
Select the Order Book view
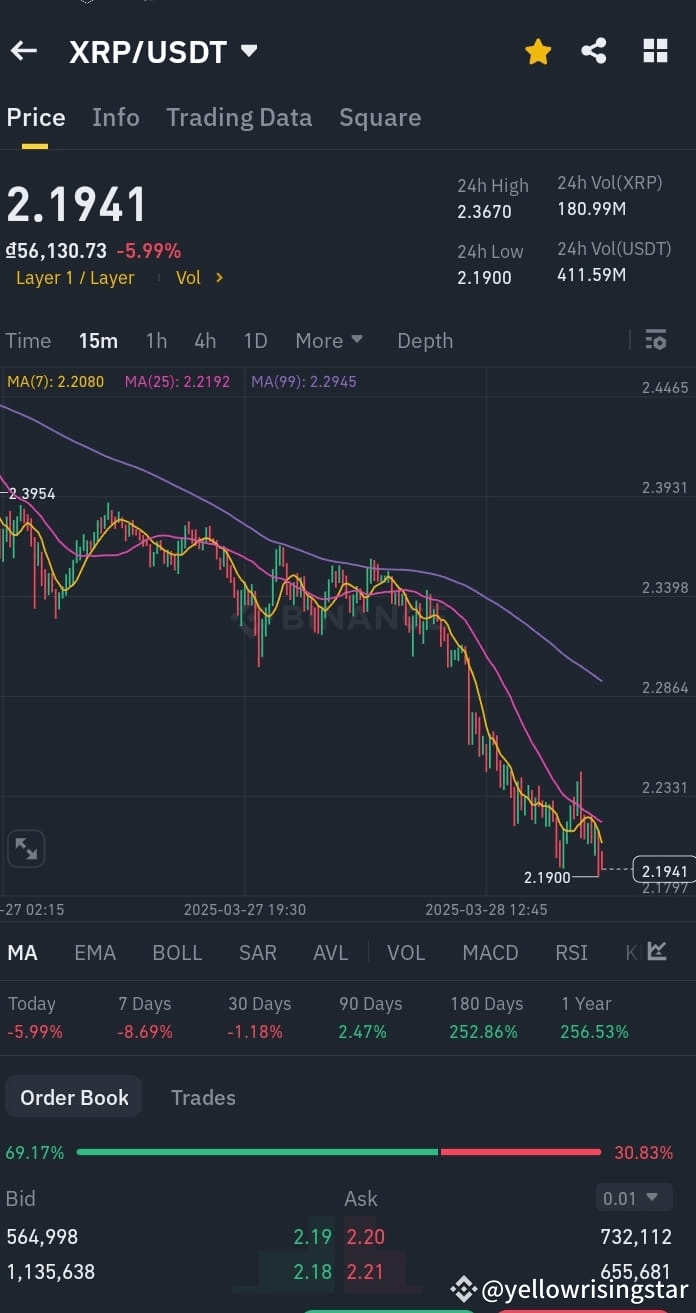click(x=73, y=1096)
